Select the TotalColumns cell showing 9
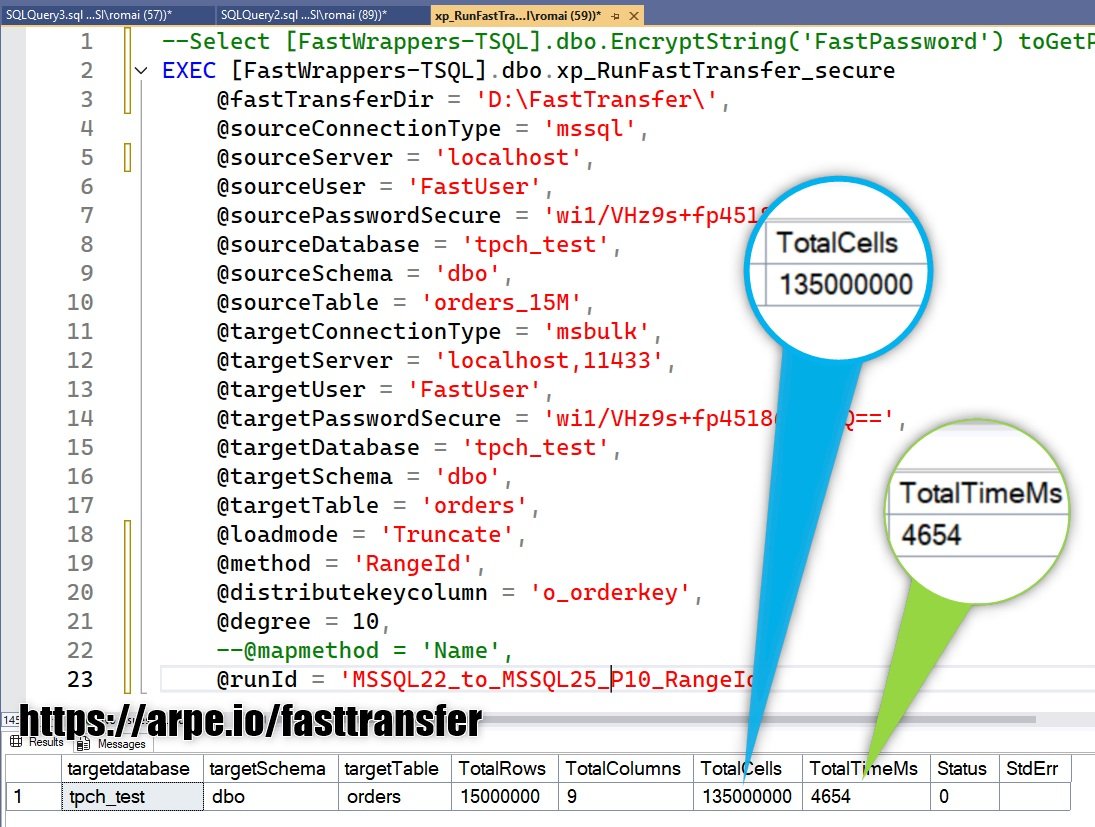1095x827 pixels. [x=625, y=796]
